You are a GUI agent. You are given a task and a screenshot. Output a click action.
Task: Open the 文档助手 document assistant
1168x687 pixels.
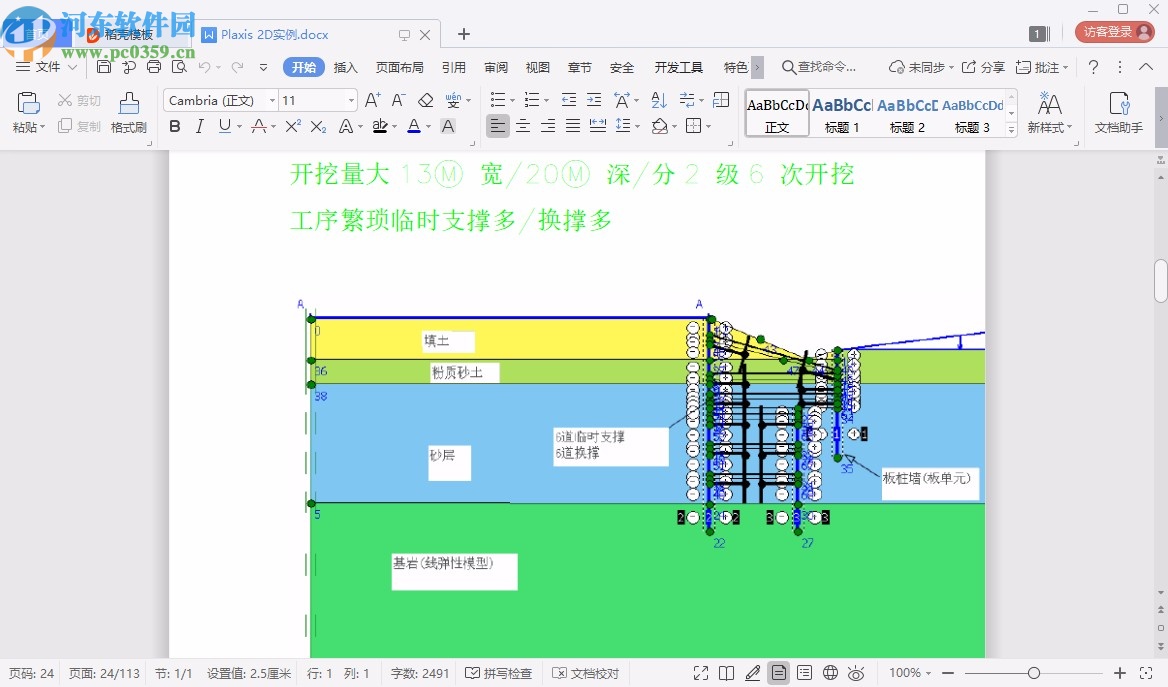(x=1119, y=113)
